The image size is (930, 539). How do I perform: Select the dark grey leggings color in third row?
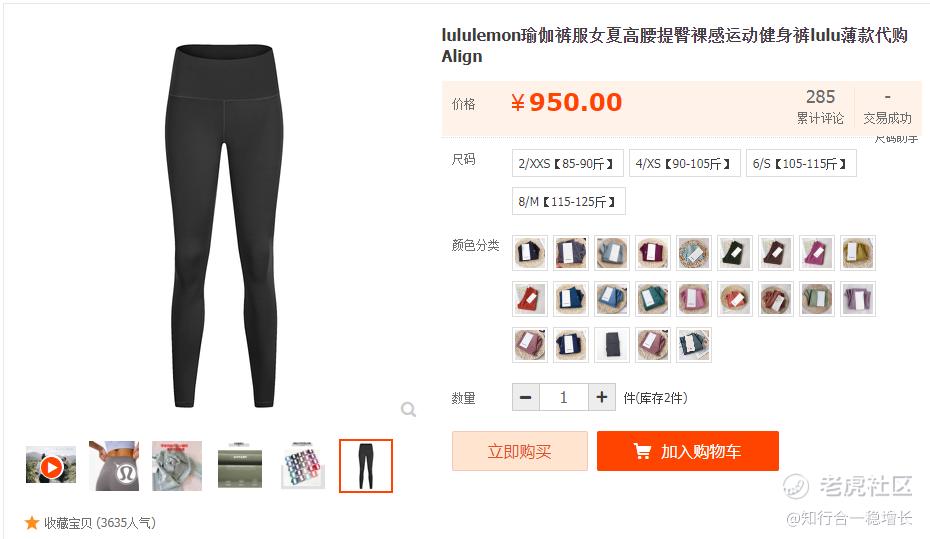[x=611, y=345]
